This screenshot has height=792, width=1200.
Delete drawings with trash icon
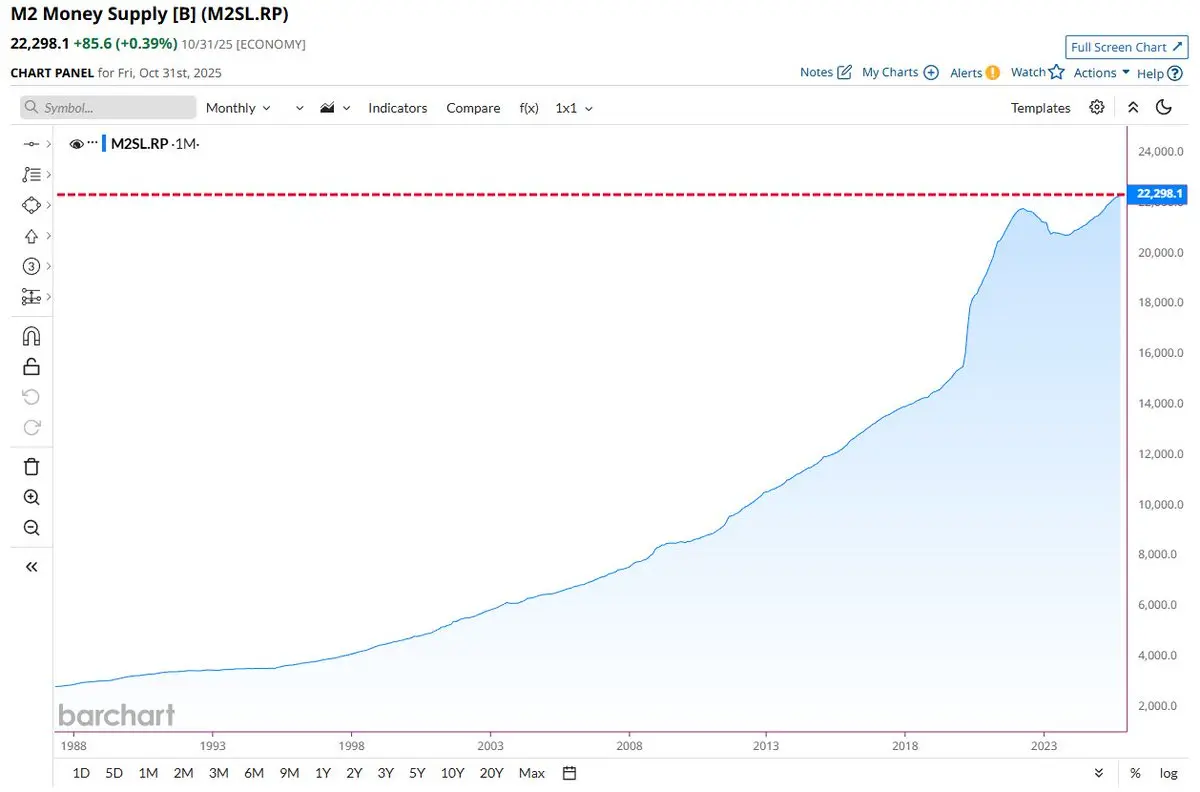tap(31, 466)
